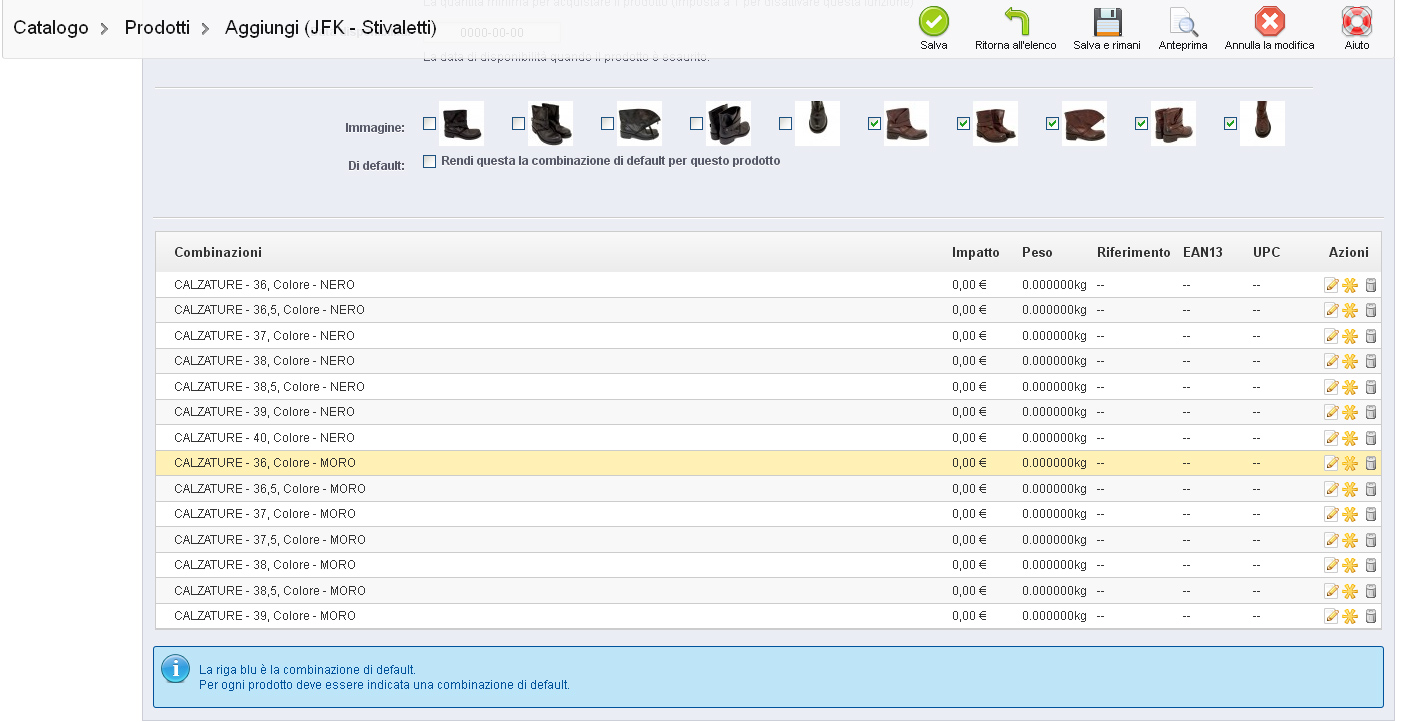
Task: Make 37 MORO the default combination
Action: [x=1350, y=514]
